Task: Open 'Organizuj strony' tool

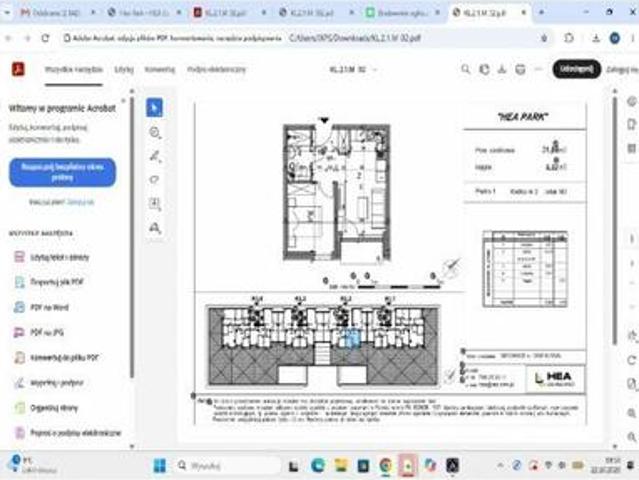Action: pyautogui.click(x=46, y=408)
